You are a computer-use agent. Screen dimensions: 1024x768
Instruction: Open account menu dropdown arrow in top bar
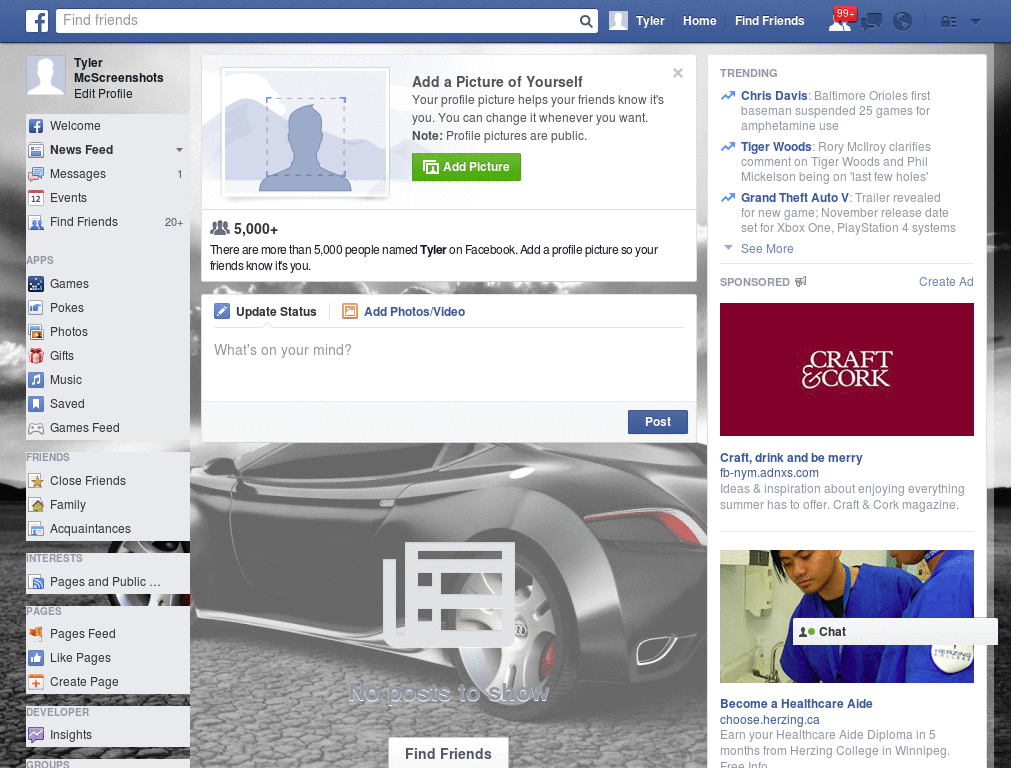click(976, 22)
